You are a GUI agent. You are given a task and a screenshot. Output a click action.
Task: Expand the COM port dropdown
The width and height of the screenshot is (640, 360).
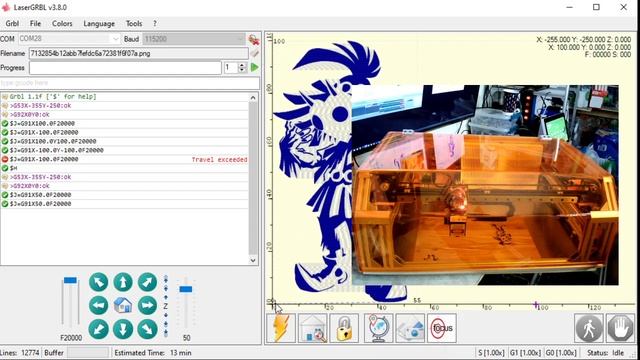[116, 39]
